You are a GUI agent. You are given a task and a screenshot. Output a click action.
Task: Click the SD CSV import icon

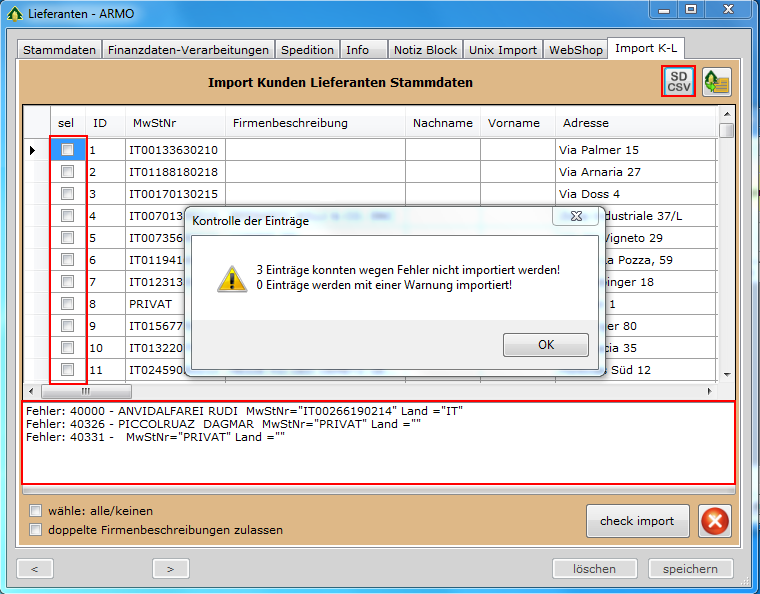click(679, 81)
